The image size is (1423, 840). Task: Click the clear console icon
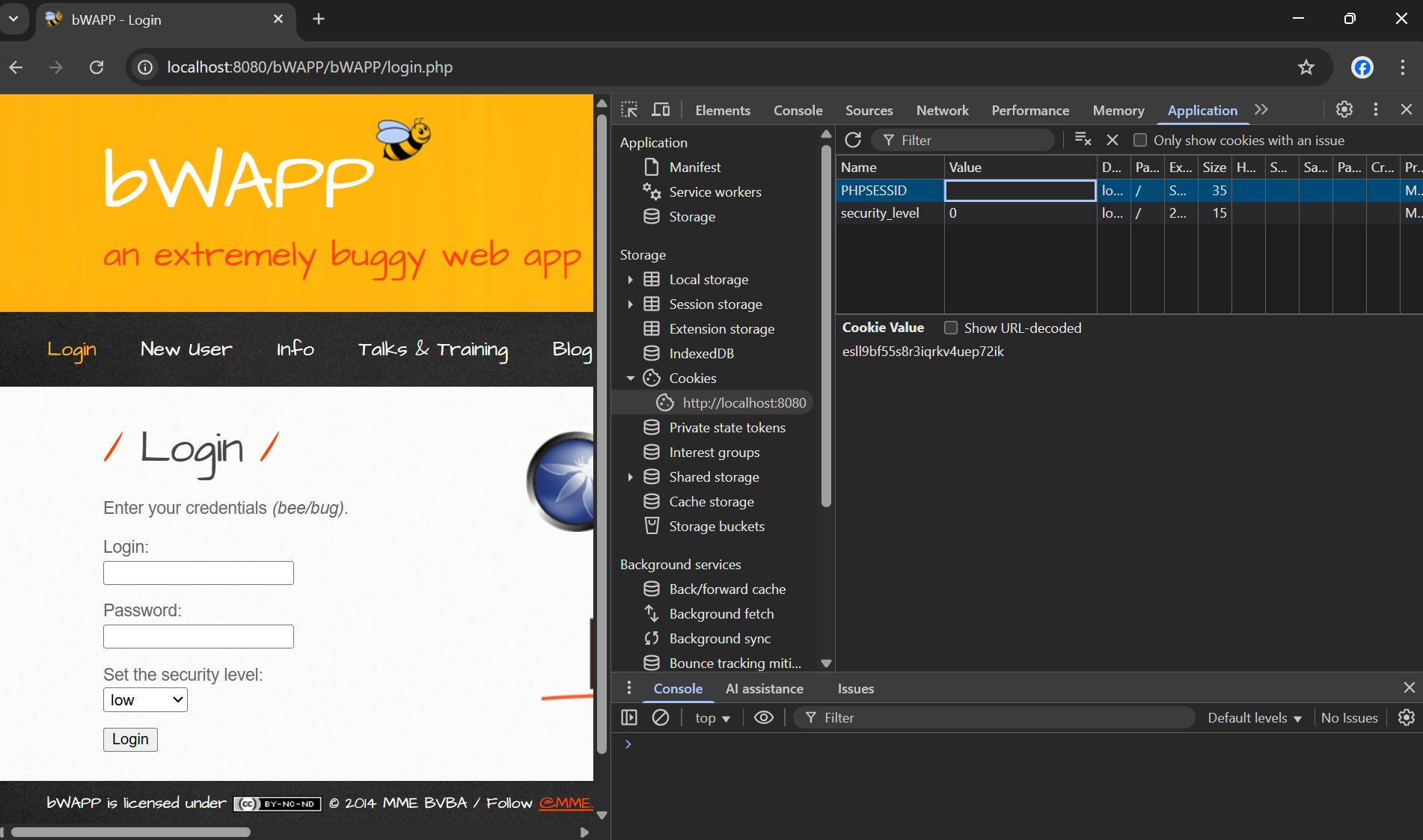[661, 717]
